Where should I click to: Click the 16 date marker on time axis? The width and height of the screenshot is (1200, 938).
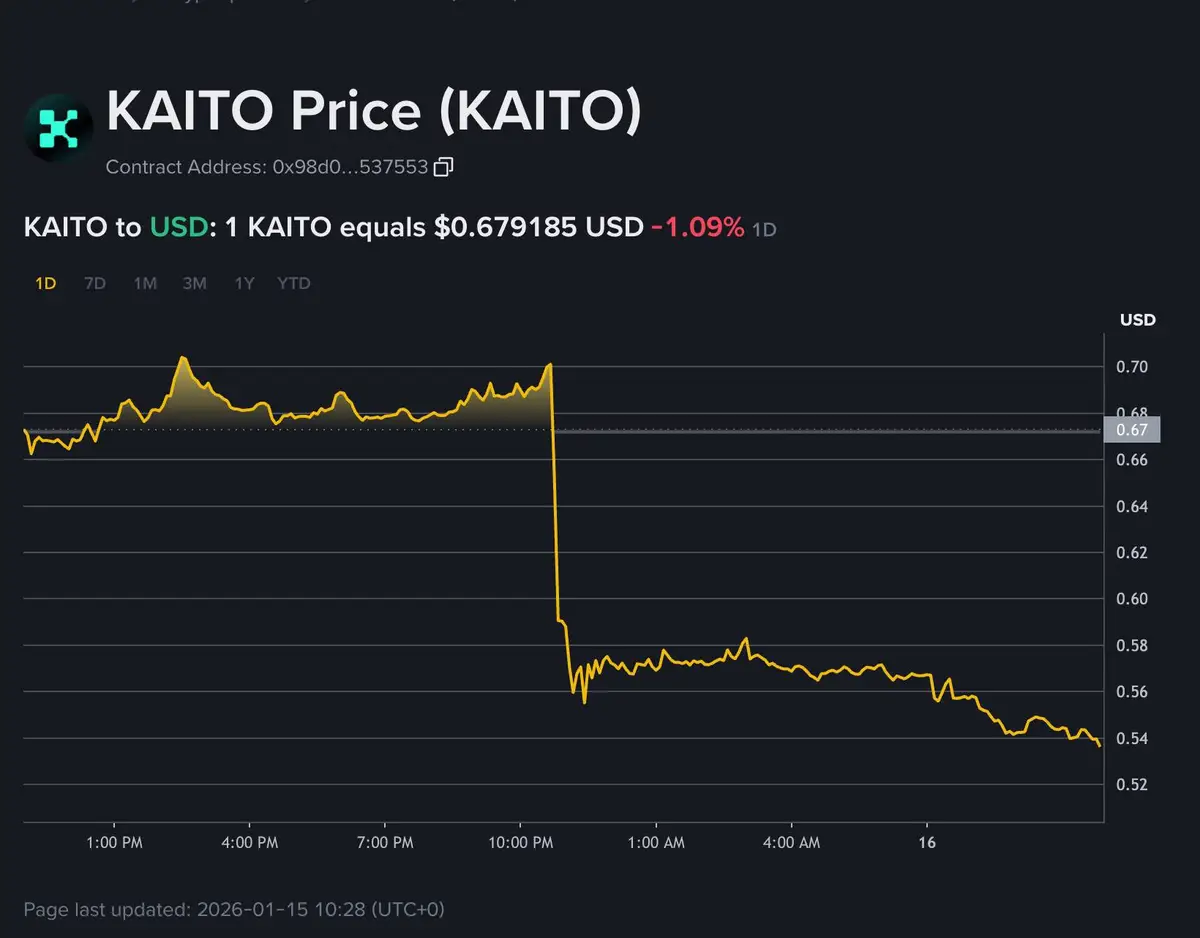[927, 843]
